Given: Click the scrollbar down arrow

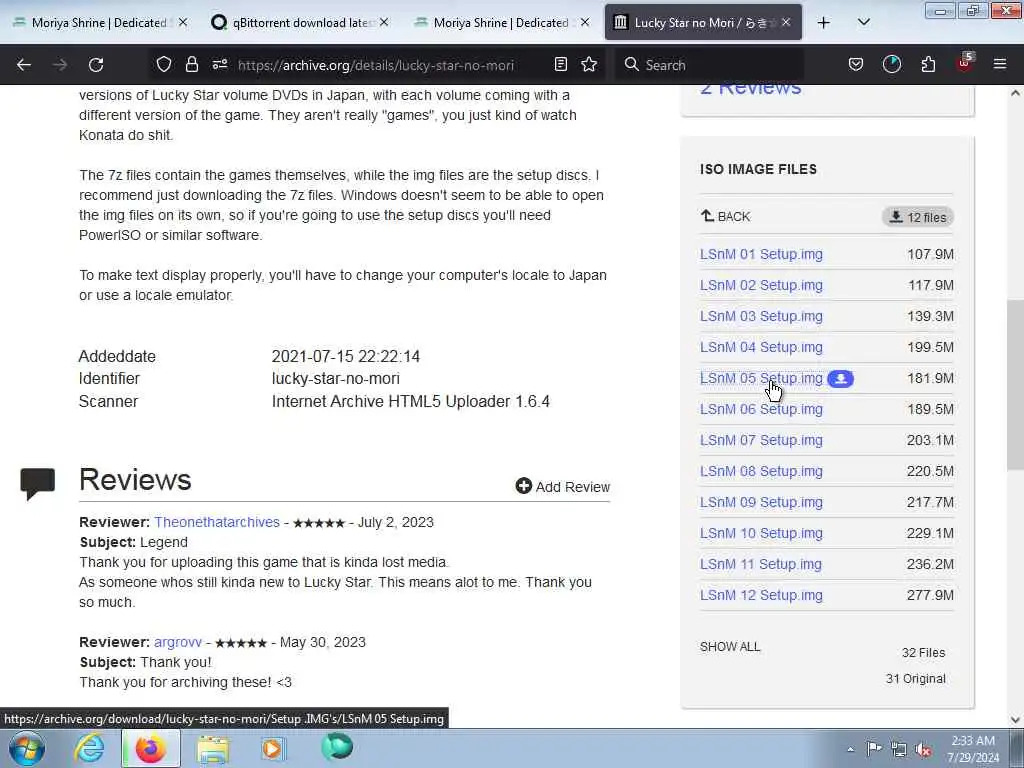Looking at the screenshot, I should point(1015,720).
